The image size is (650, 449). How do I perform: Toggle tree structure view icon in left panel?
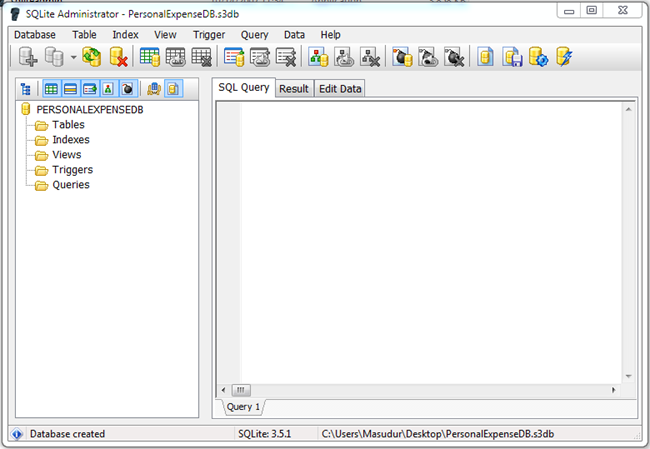click(26, 89)
